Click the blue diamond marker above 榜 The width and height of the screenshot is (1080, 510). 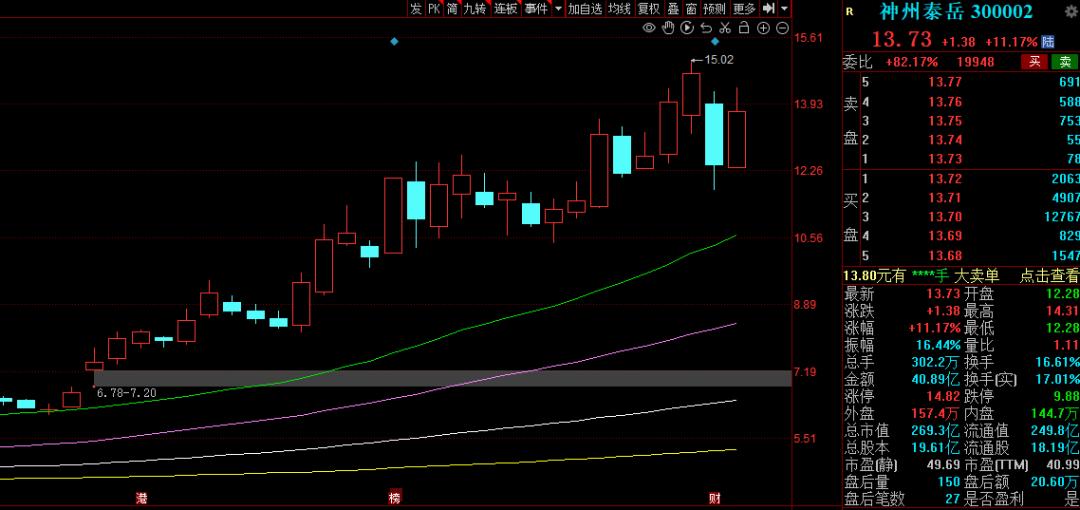tap(394, 41)
